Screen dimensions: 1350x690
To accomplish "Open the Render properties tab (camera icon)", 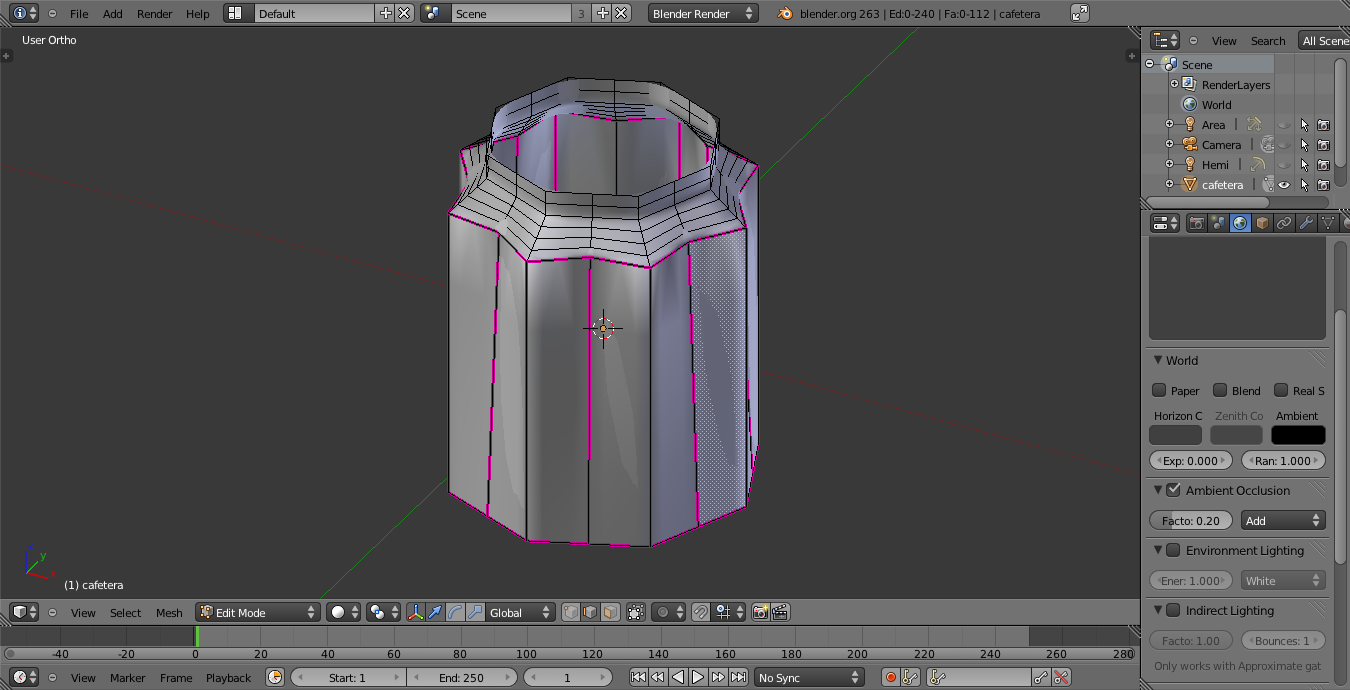I will tap(1196, 223).
